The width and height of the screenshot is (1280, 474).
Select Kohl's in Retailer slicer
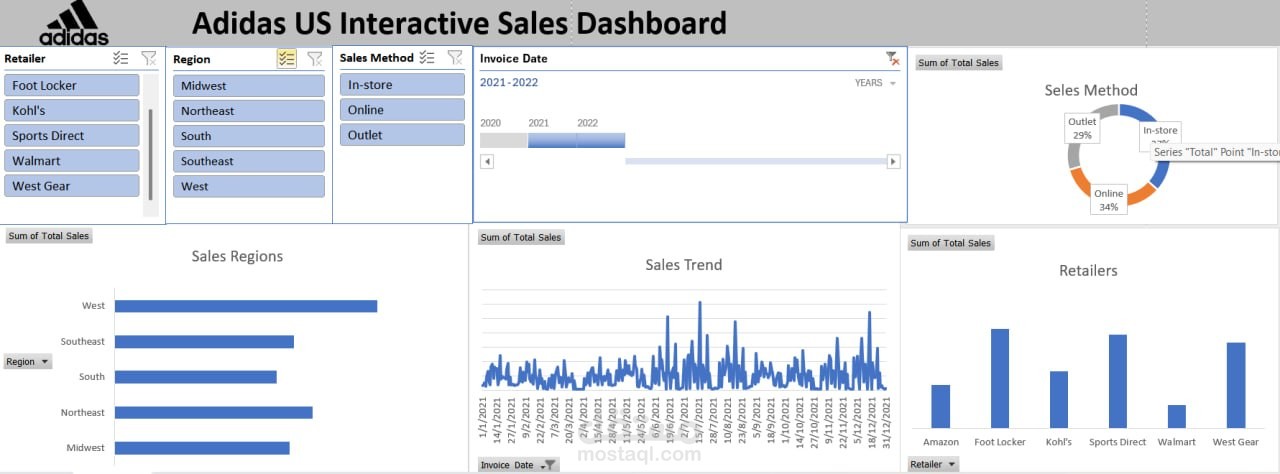click(x=72, y=110)
